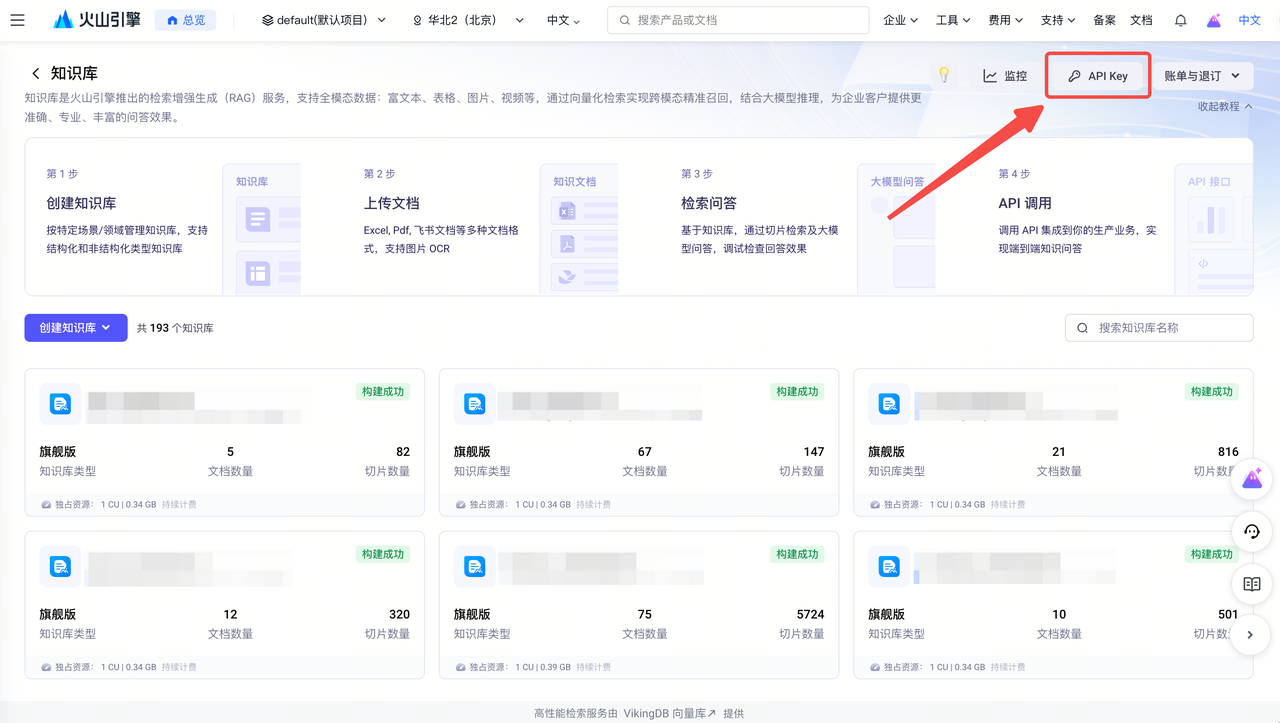
Task: Focus the 搜索知识库名称 search field
Action: click(1159, 328)
